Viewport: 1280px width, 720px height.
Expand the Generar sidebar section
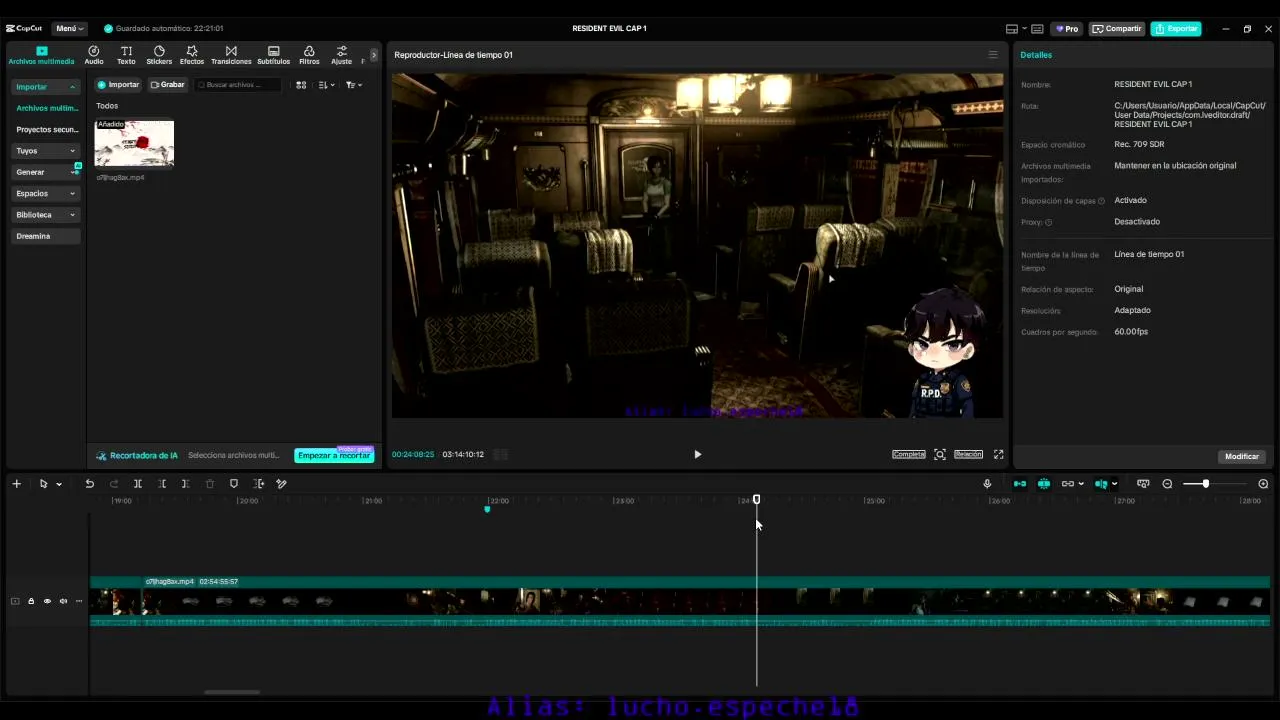[46, 172]
